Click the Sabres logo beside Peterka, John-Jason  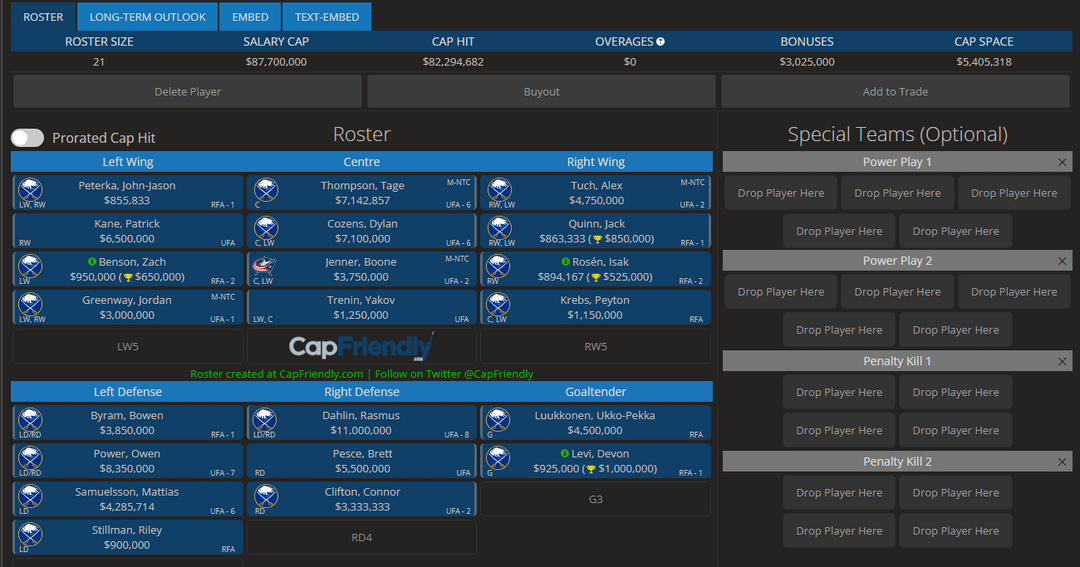click(x=30, y=188)
